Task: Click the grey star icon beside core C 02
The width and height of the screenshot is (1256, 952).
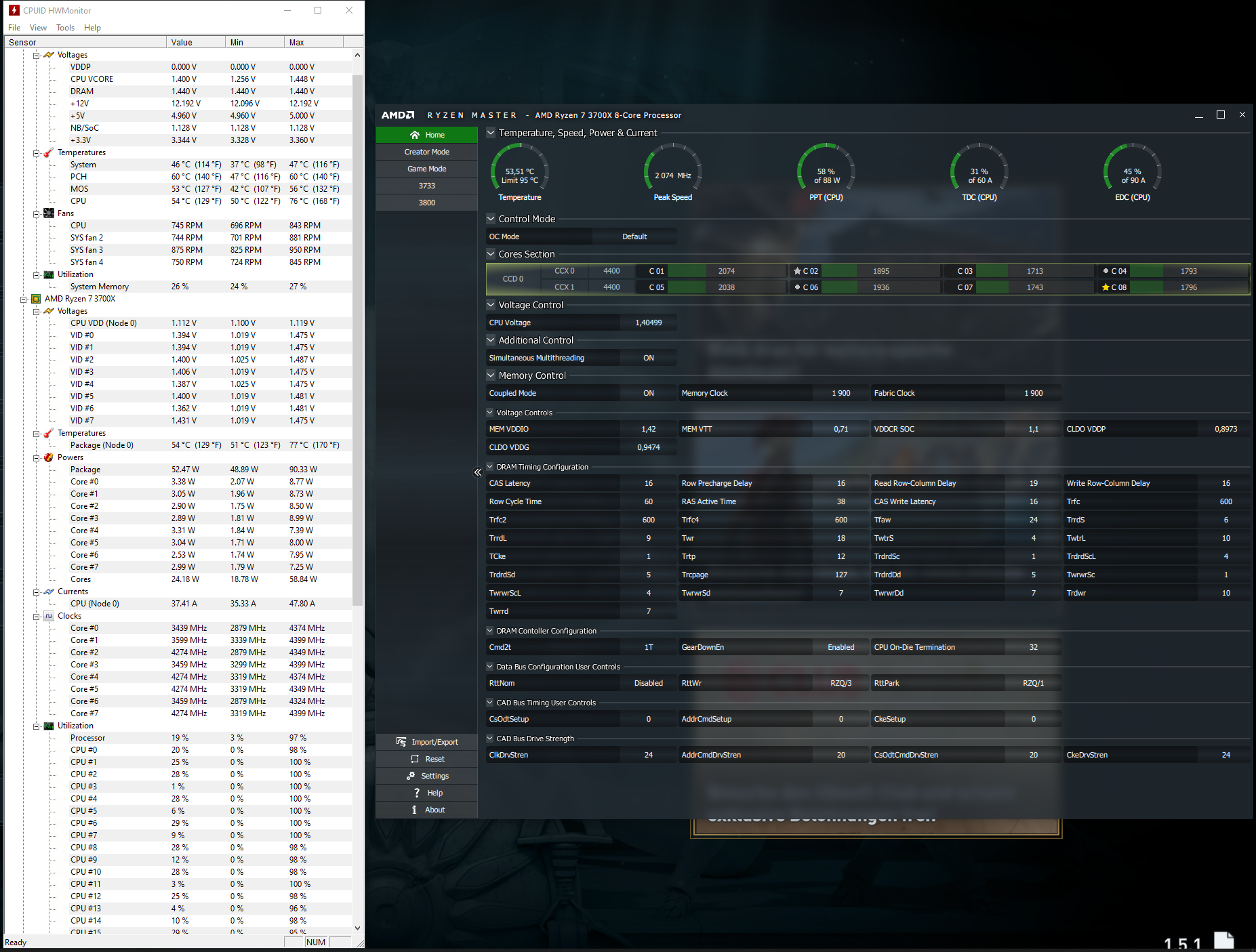Action: [798, 271]
